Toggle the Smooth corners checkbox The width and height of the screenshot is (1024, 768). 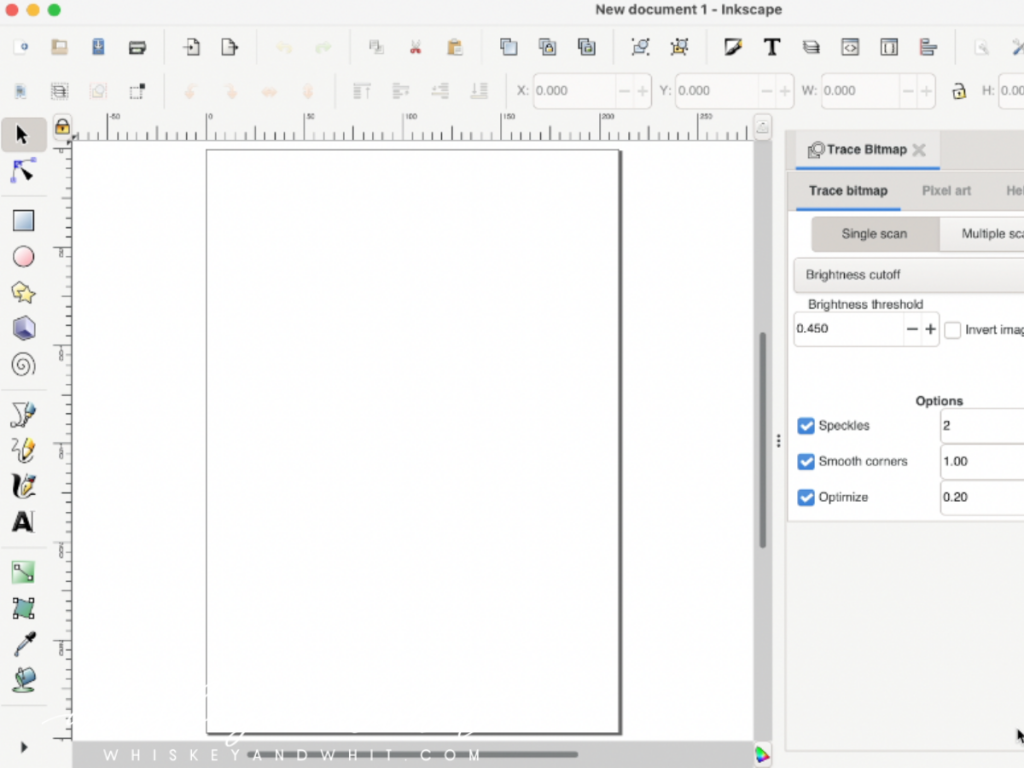point(806,462)
